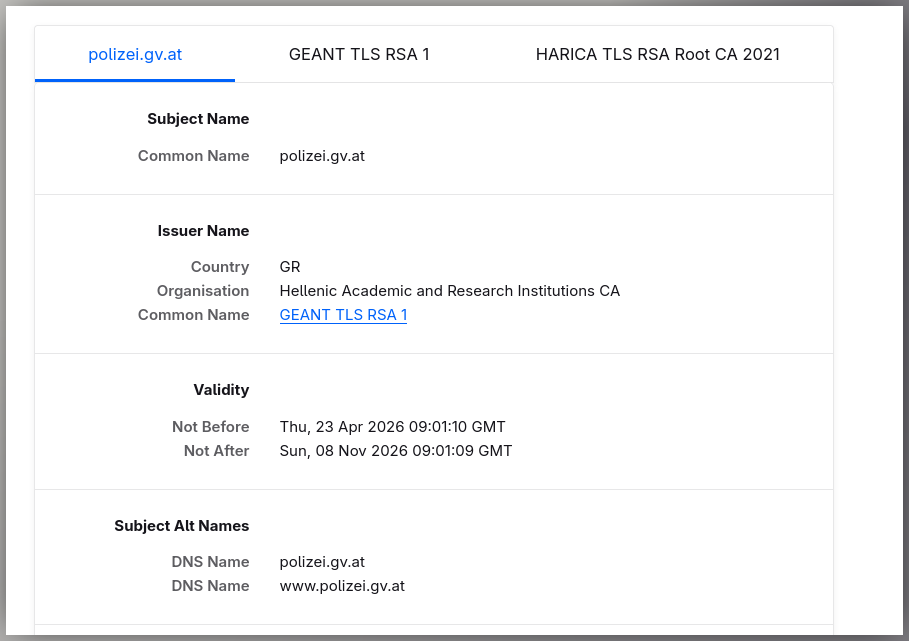Select the subject common name value polizei.gv.at
The image size is (909, 641).
point(322,156)
